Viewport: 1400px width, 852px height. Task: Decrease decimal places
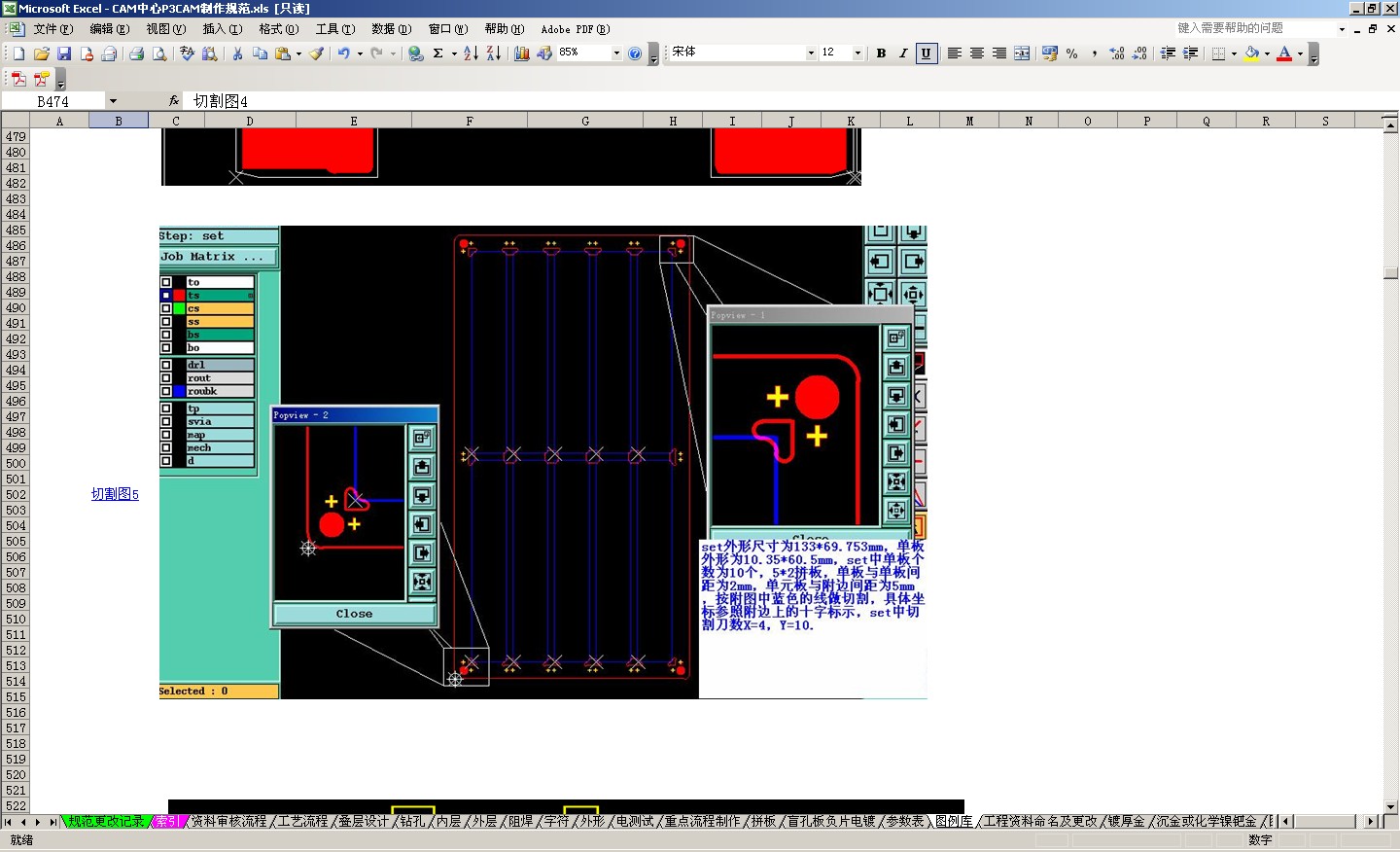(1139, 53)
